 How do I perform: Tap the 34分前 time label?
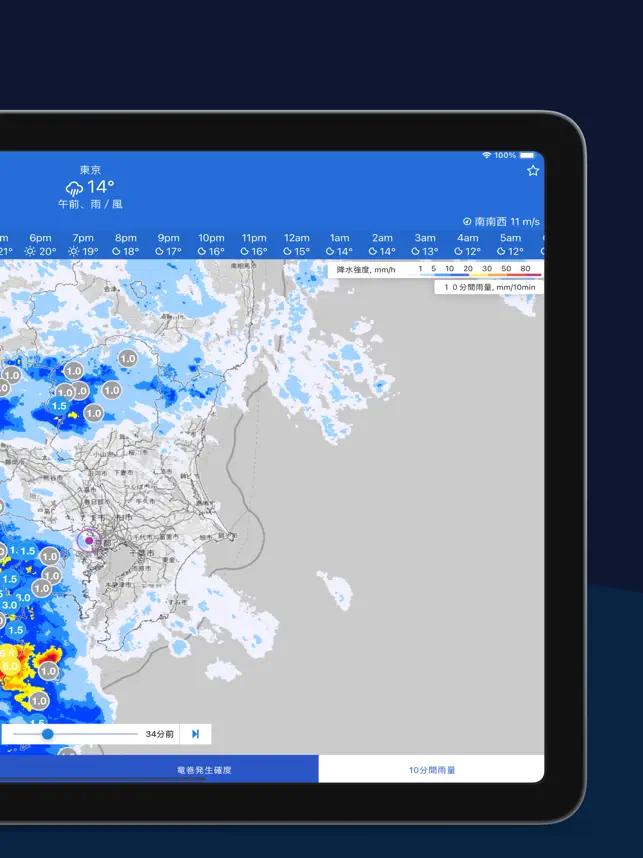coord(159,734)
